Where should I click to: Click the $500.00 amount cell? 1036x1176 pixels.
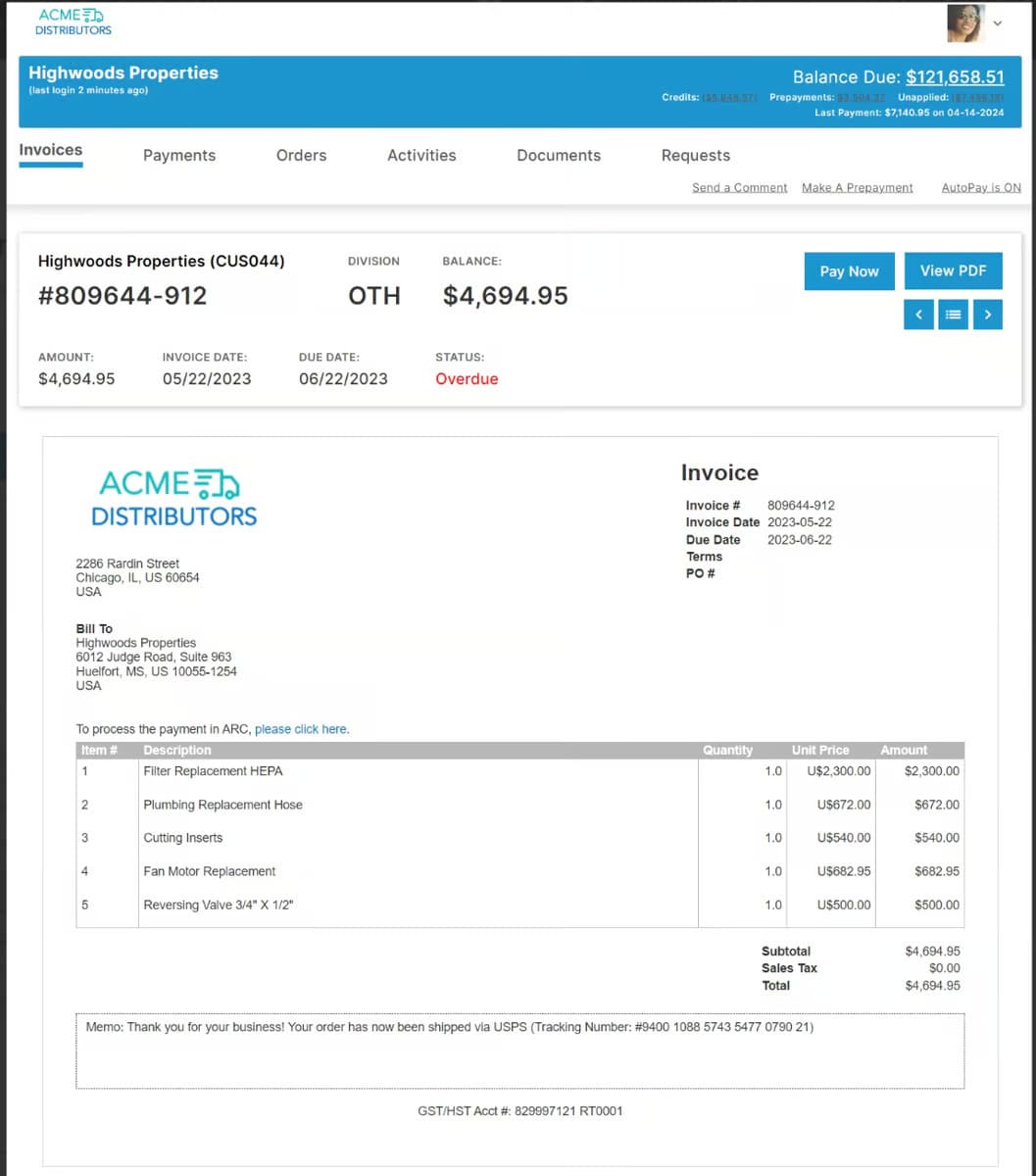(937, 905)
